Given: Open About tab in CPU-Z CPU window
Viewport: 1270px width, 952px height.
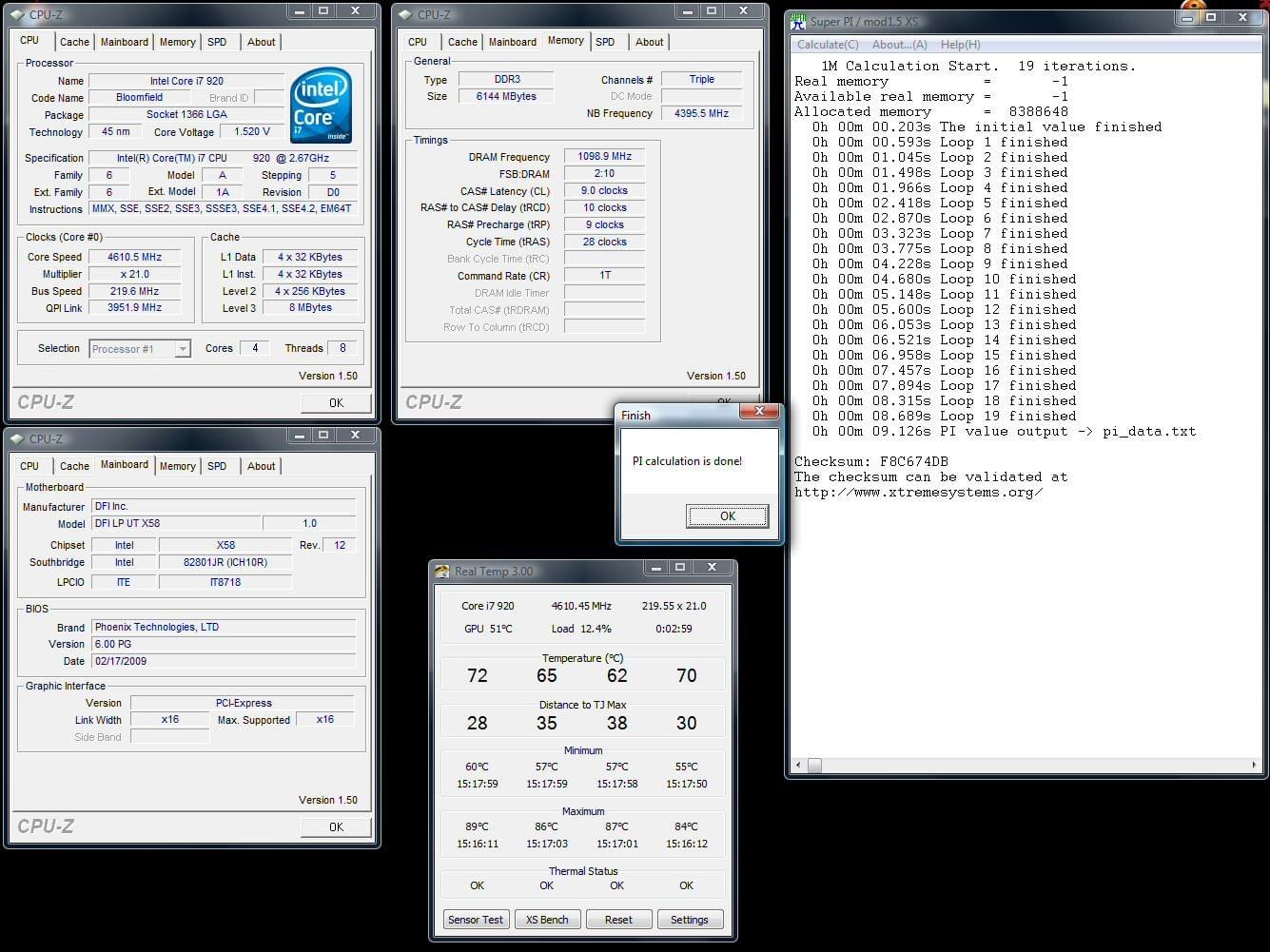Looking at the screenshot, I should [262, 42].
